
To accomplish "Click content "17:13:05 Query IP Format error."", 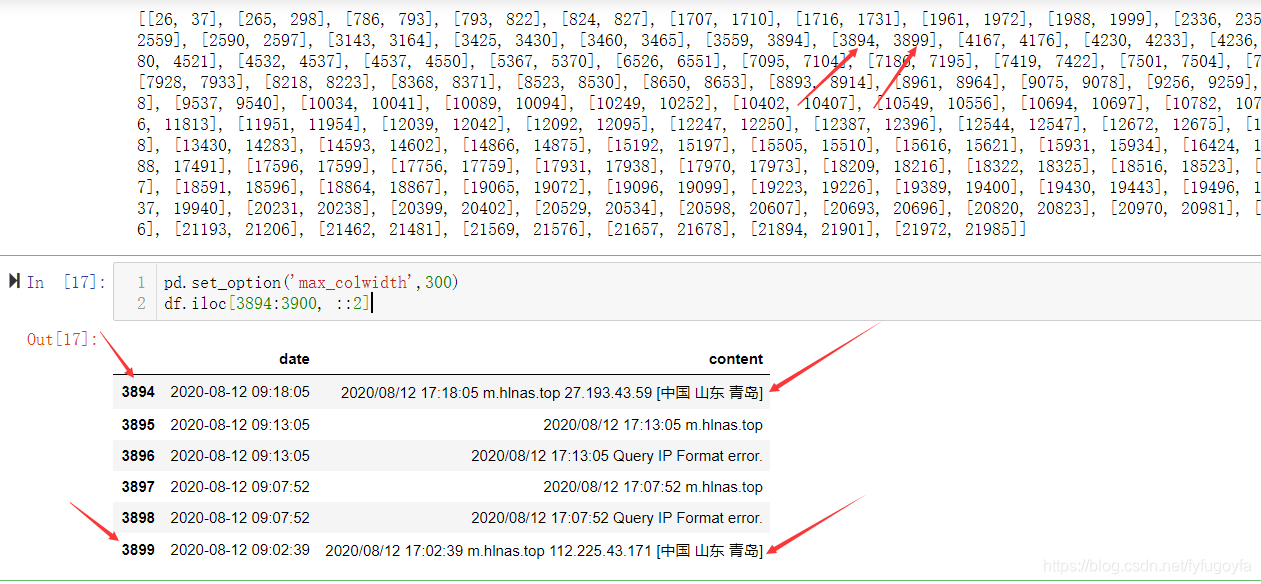I will [617, 455].
